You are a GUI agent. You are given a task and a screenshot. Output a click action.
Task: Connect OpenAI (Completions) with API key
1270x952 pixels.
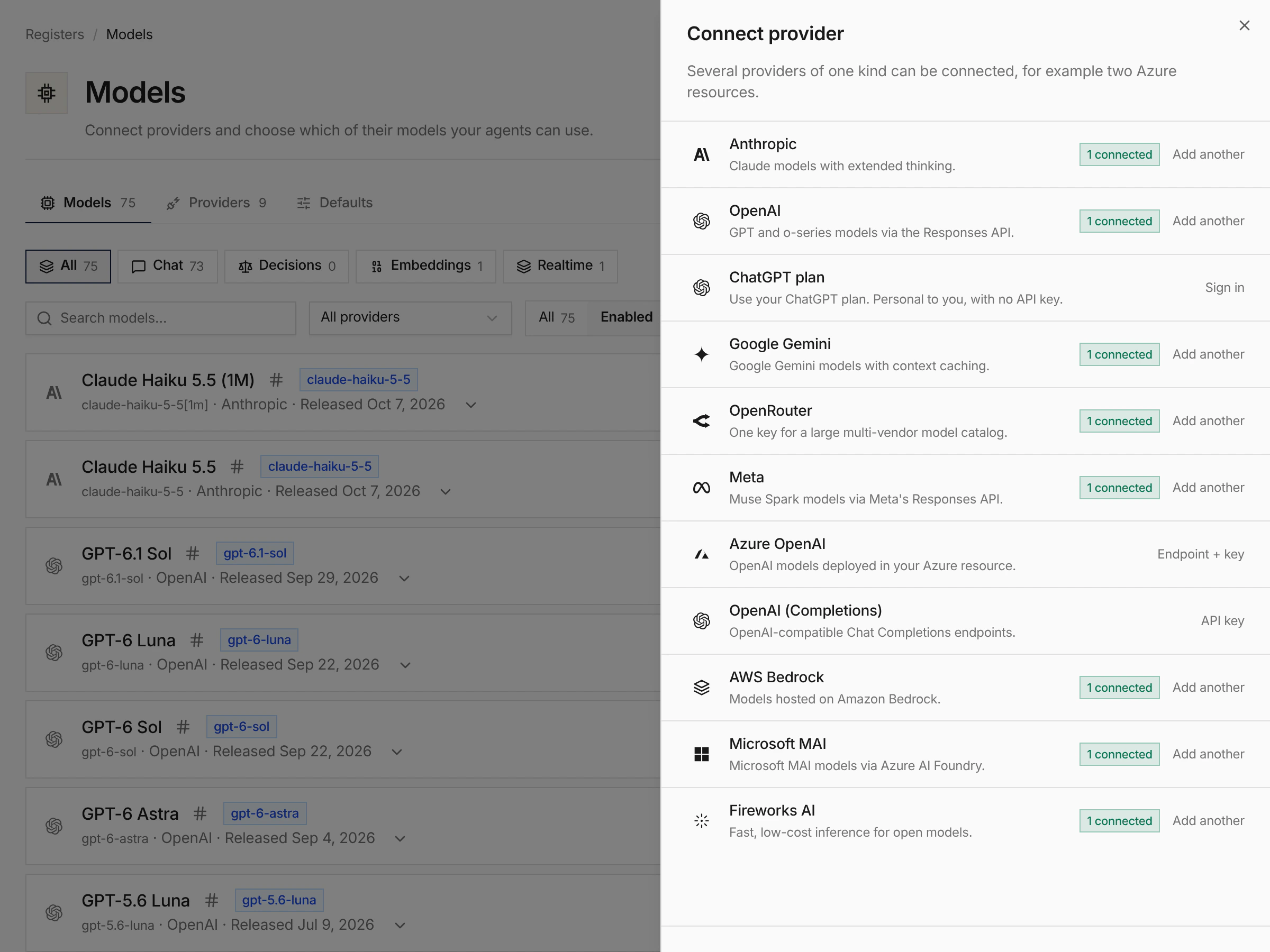[1222, 620]
